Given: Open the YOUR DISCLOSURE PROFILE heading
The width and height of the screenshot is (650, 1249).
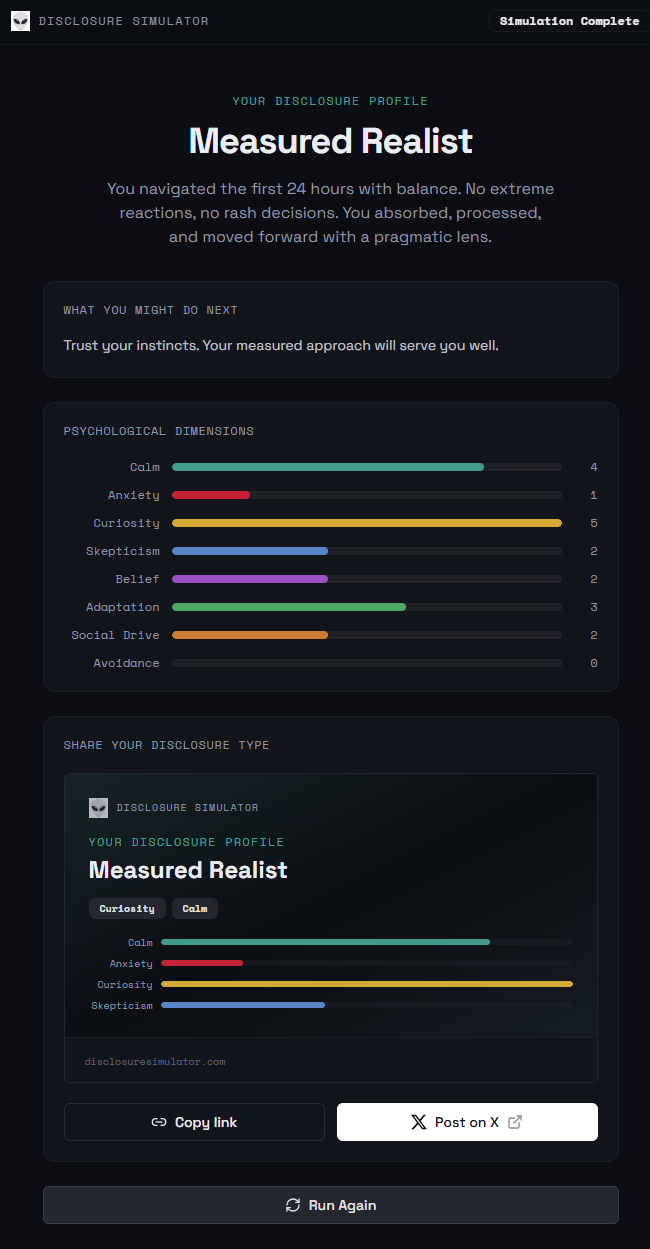Looking at the screenshot, I should click(x=330, y=100).
